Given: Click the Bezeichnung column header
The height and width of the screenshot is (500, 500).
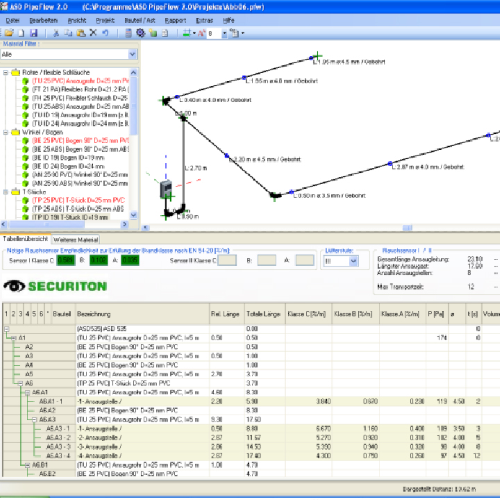Looking at the screenshot, I should tap(142, 314).
